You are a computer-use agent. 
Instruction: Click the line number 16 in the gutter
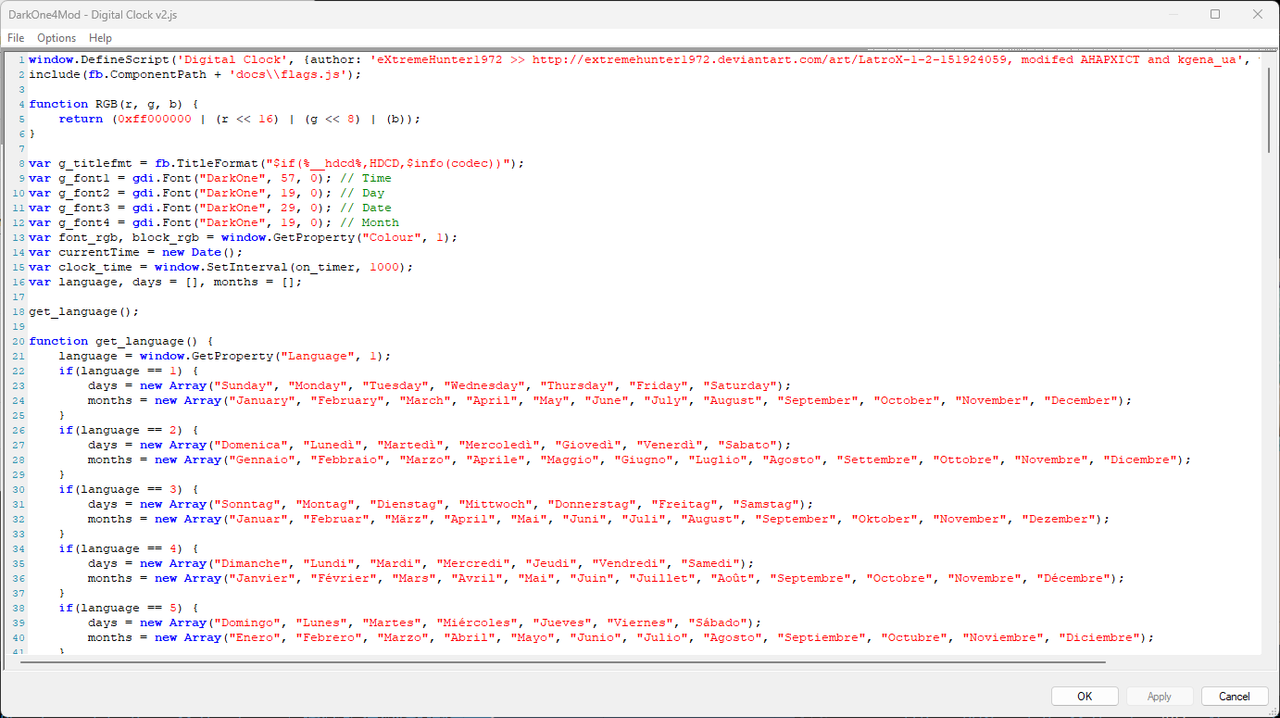(x=20, y=282)
